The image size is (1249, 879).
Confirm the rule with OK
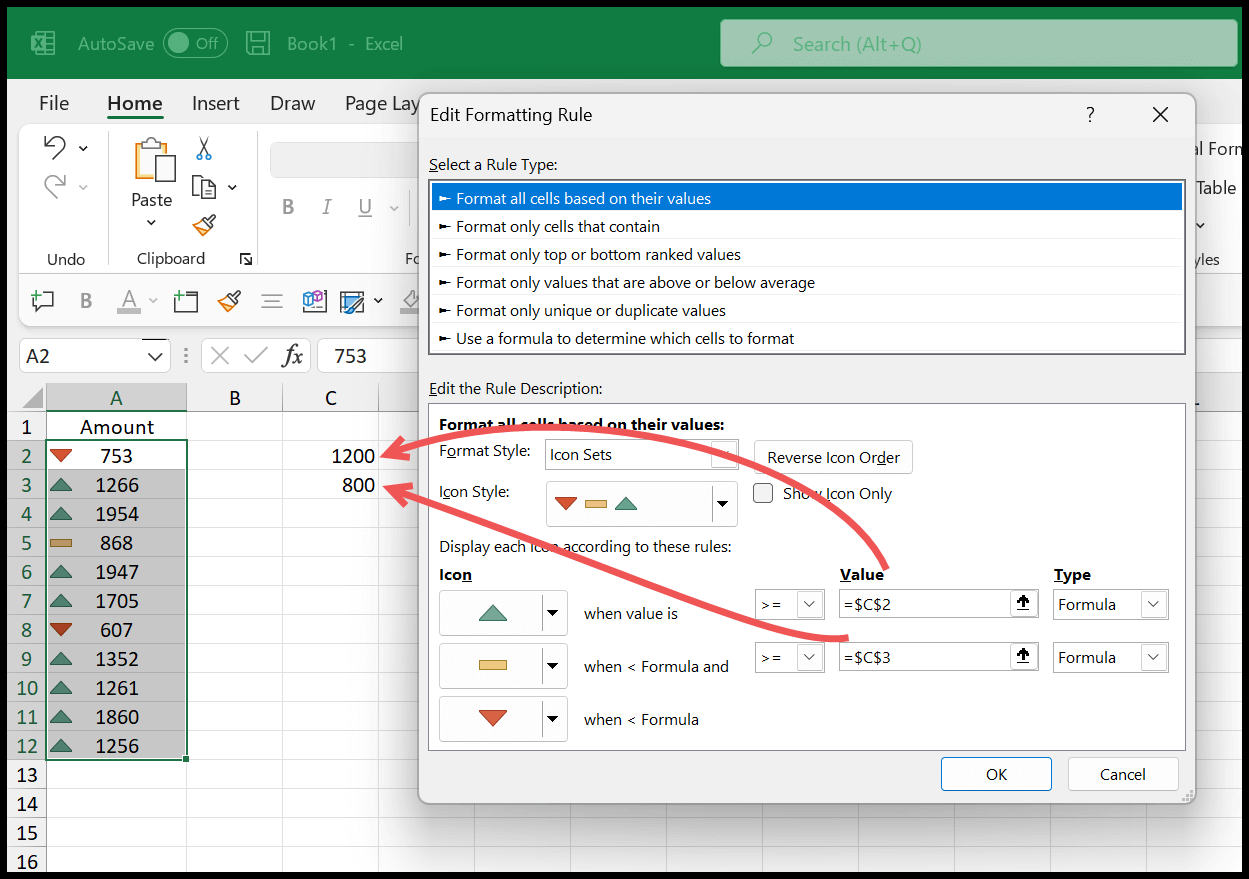[x=995, y=773]
